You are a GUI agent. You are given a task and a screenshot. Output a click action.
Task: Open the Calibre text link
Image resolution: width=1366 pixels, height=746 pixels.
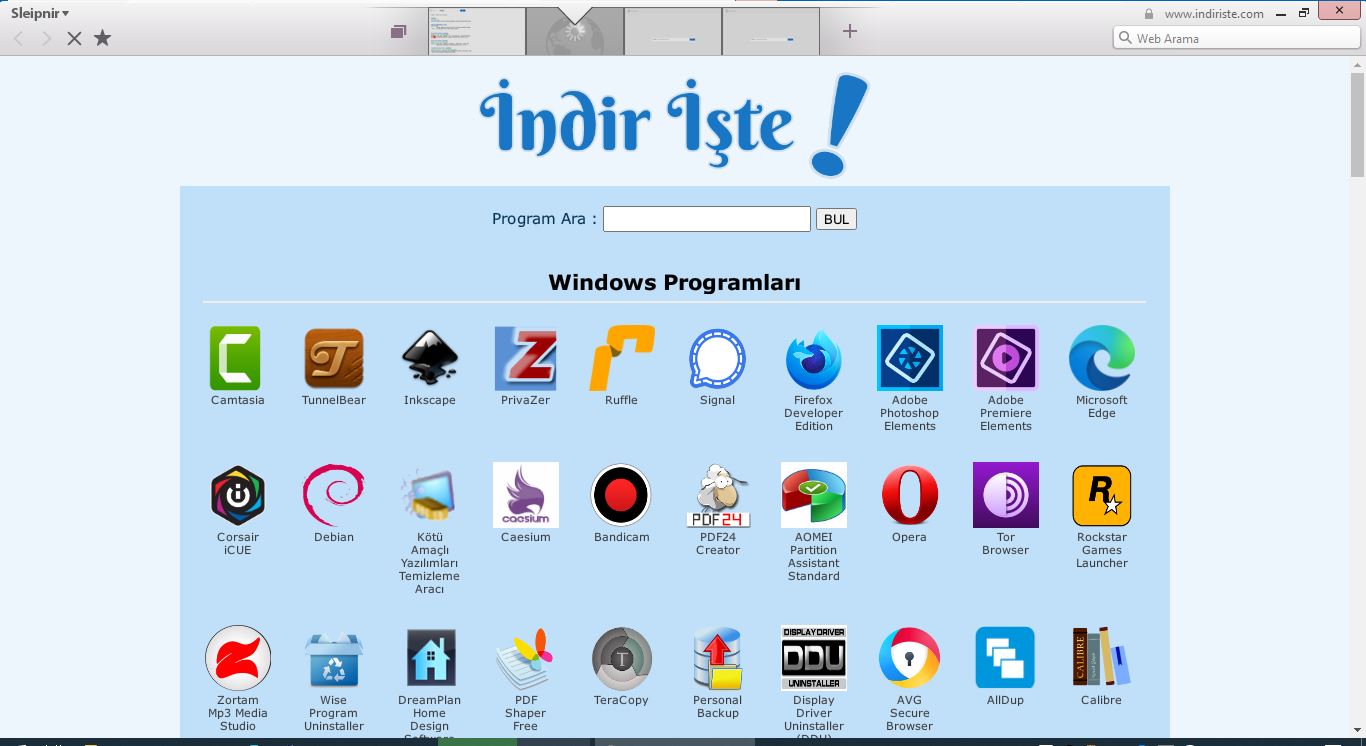(x=1101, y=700)
